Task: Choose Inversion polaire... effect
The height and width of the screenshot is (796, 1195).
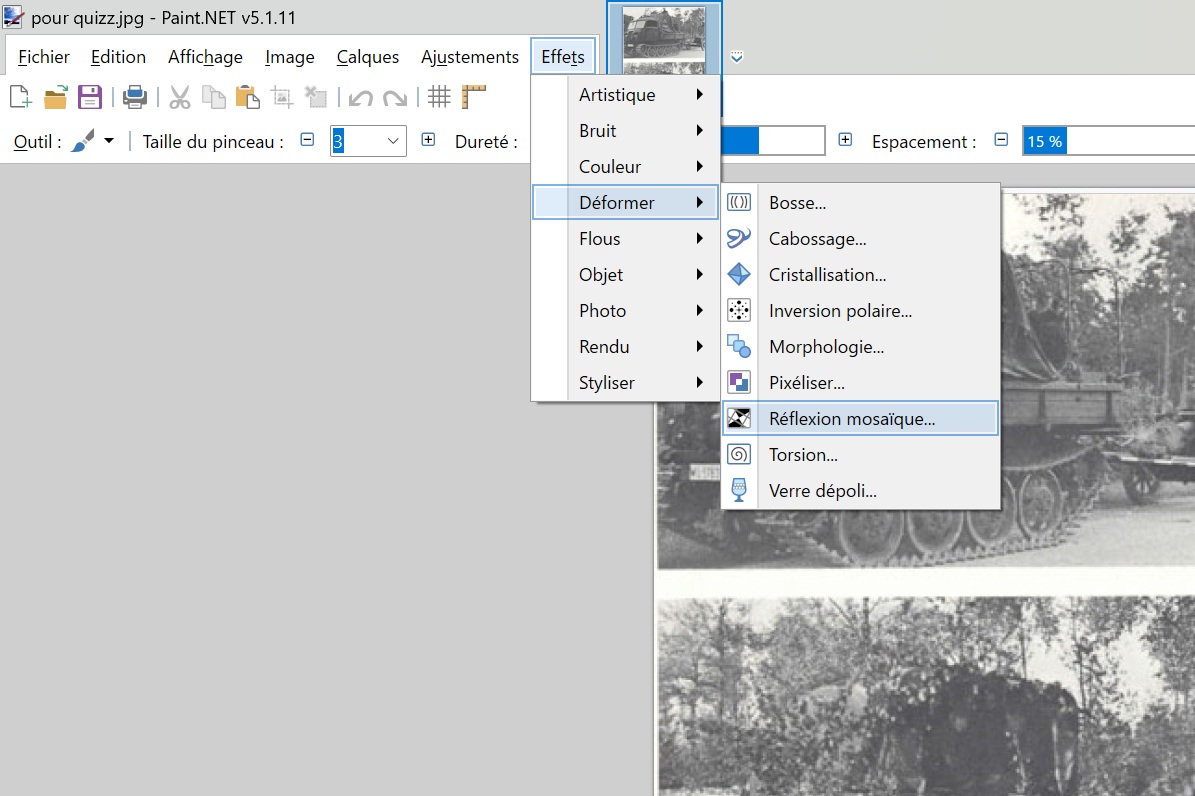Action: coord(860,310)
